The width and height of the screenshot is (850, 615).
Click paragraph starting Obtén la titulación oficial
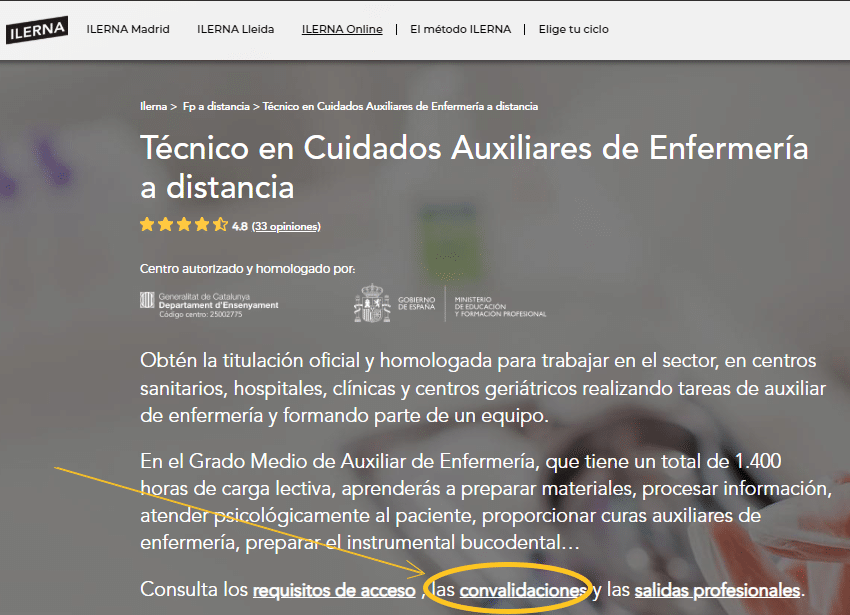pyautogui.click(x=482, y=388)
